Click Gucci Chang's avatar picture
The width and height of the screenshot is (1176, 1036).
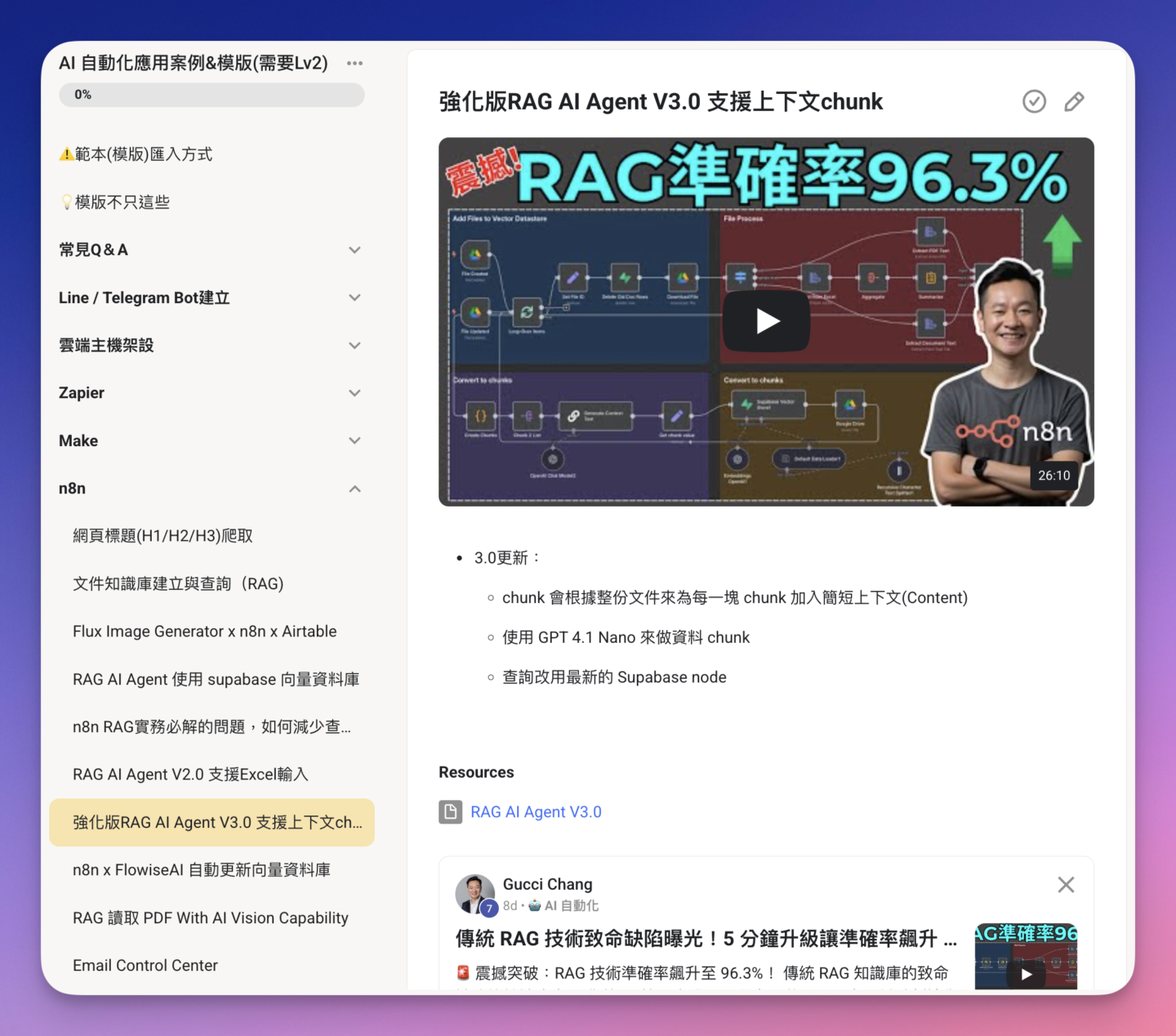coord(475,894)
